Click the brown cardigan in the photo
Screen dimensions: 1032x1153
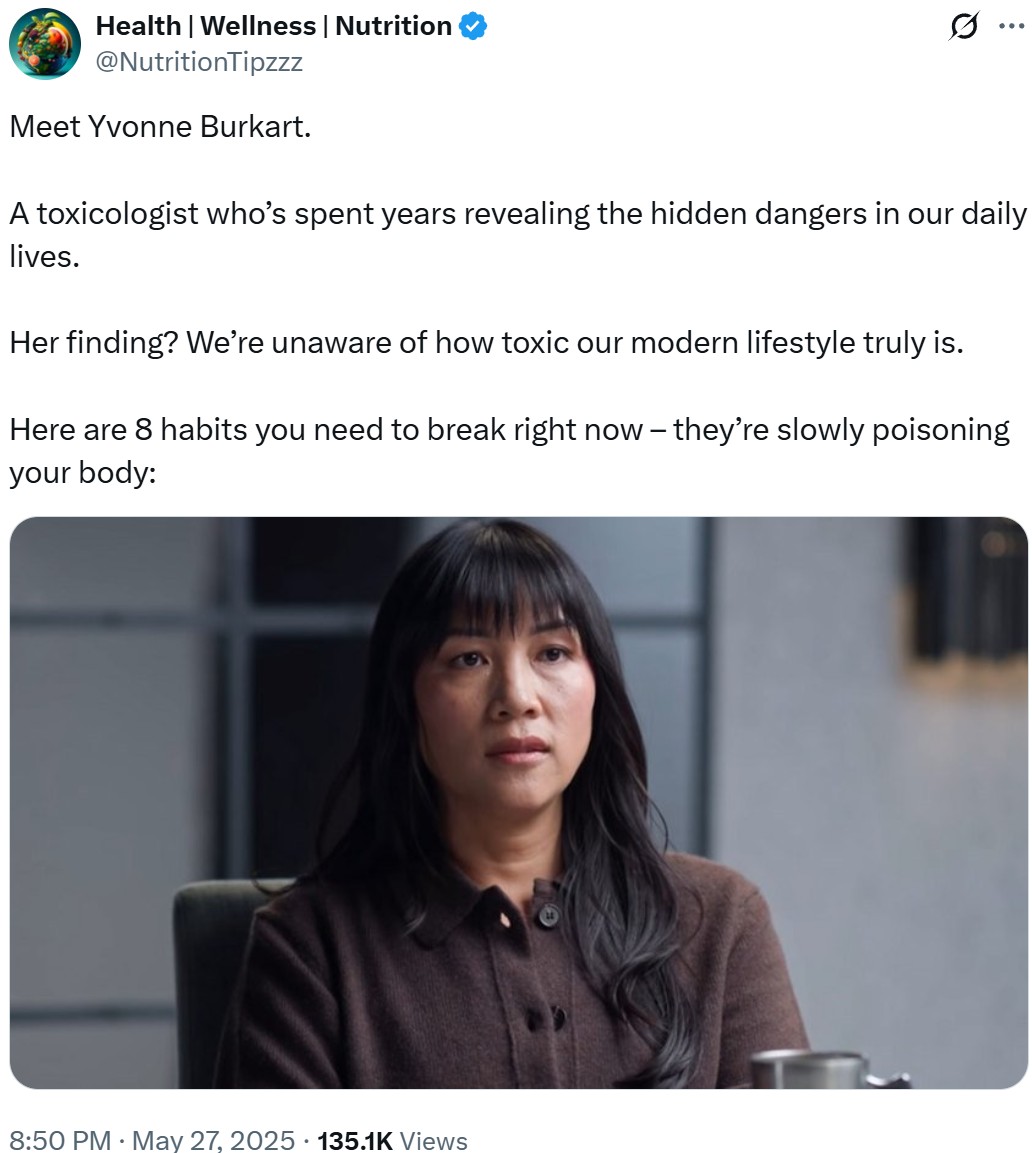(x=508, y=985)
